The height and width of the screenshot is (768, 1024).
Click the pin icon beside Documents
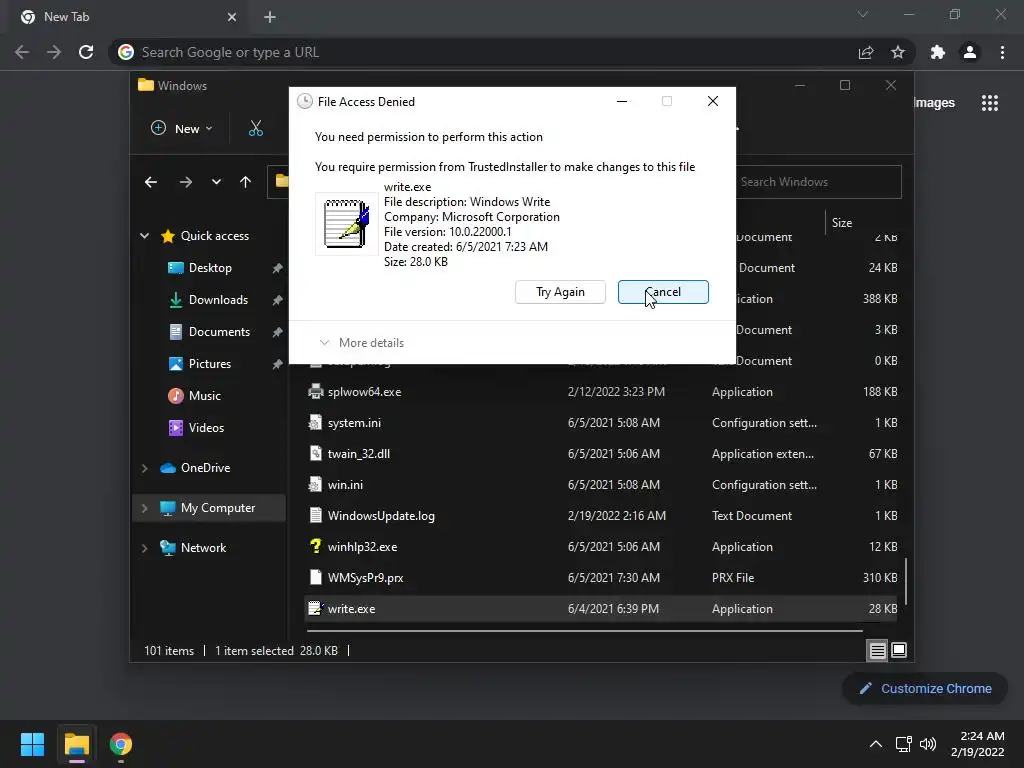[278, 332]
